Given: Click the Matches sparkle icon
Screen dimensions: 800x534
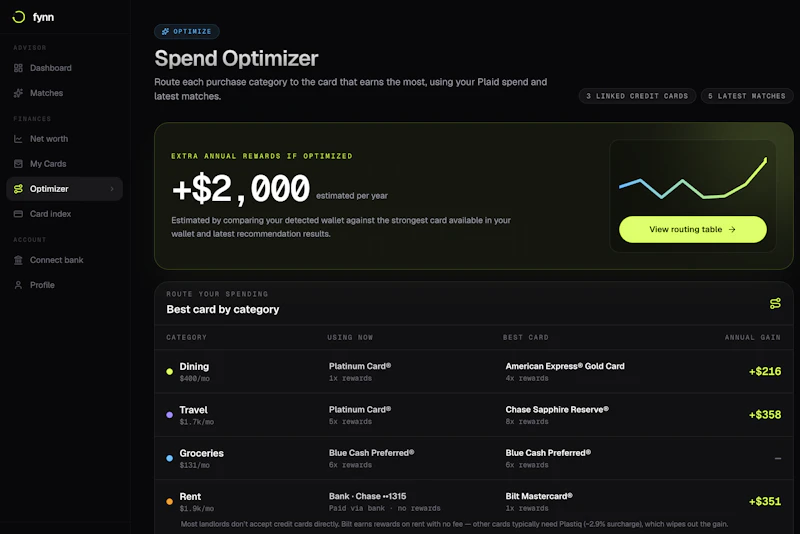Looking at the screenshot, I should tap(18, 93).
